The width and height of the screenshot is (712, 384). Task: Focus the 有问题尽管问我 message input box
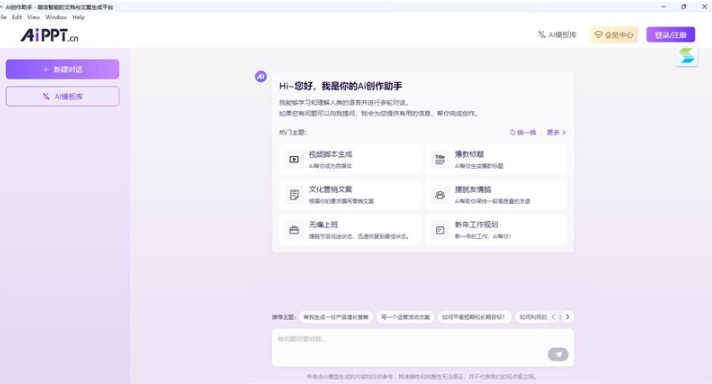423,348
